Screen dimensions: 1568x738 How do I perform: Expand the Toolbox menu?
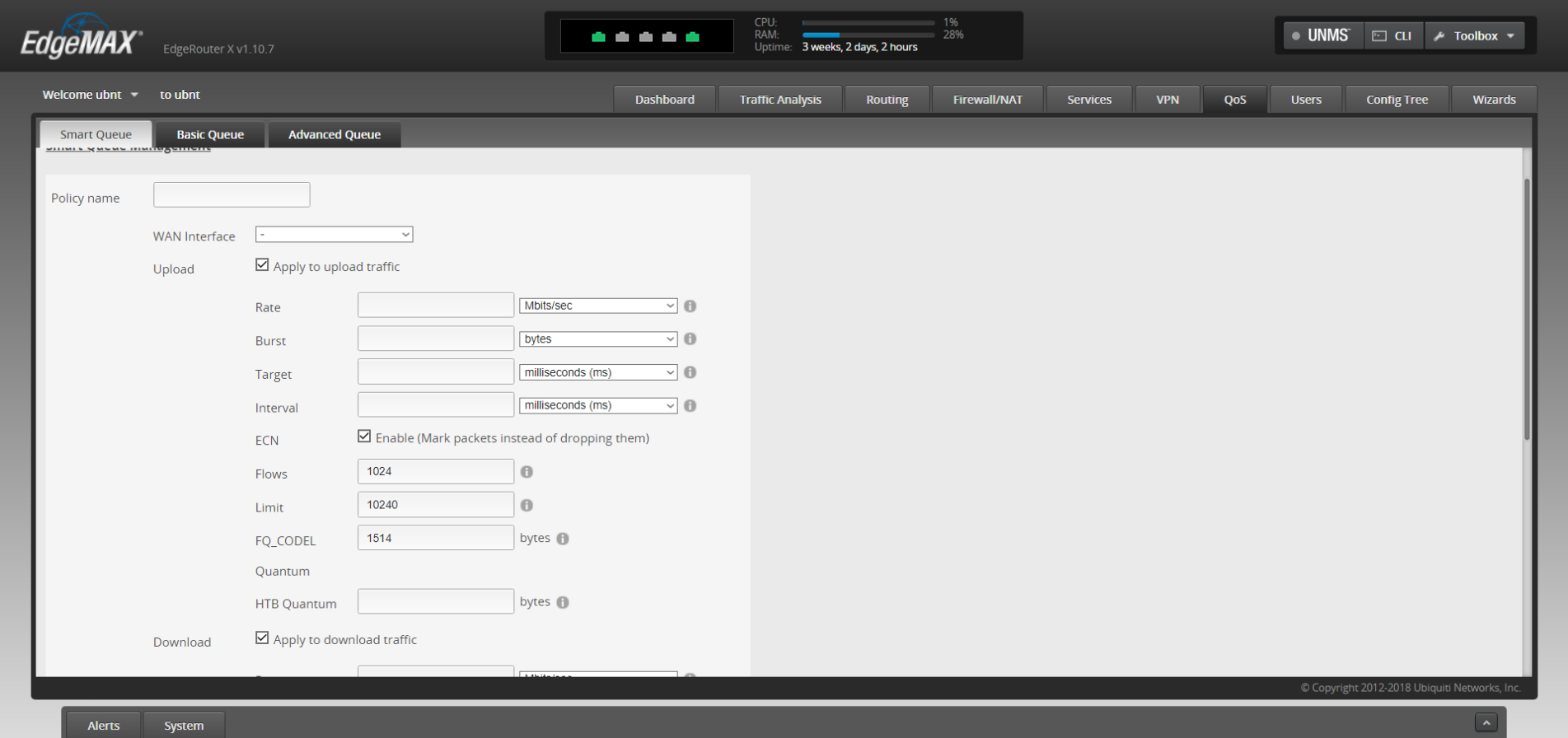[1475, 36]
